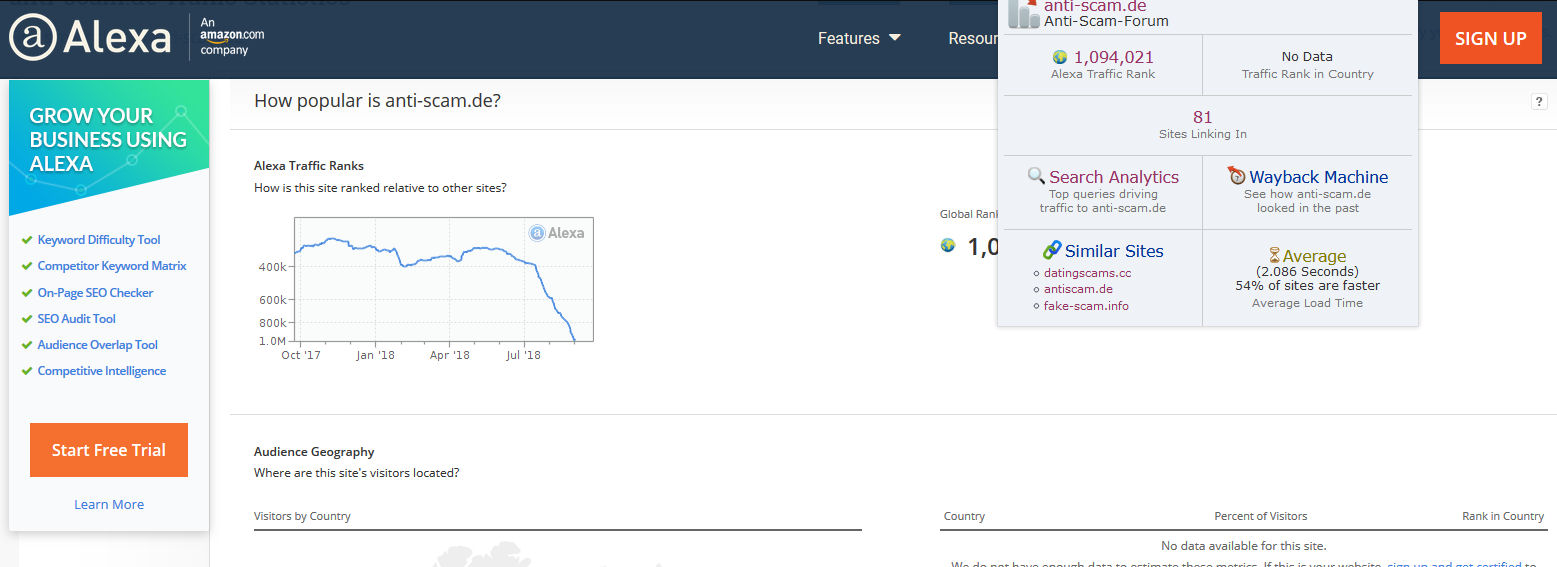
Task: Click the Start Free Trial button
Action: [x=109, y=450]
